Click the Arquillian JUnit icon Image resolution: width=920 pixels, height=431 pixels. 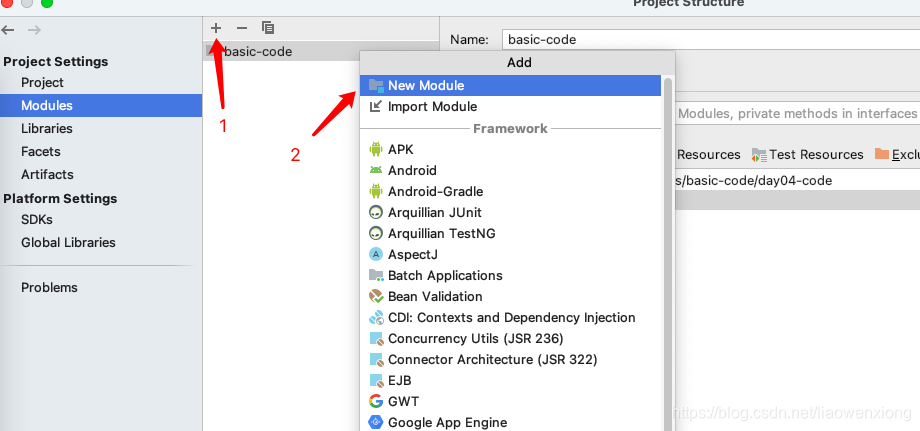pyautogui.click(x=376, y=212)
